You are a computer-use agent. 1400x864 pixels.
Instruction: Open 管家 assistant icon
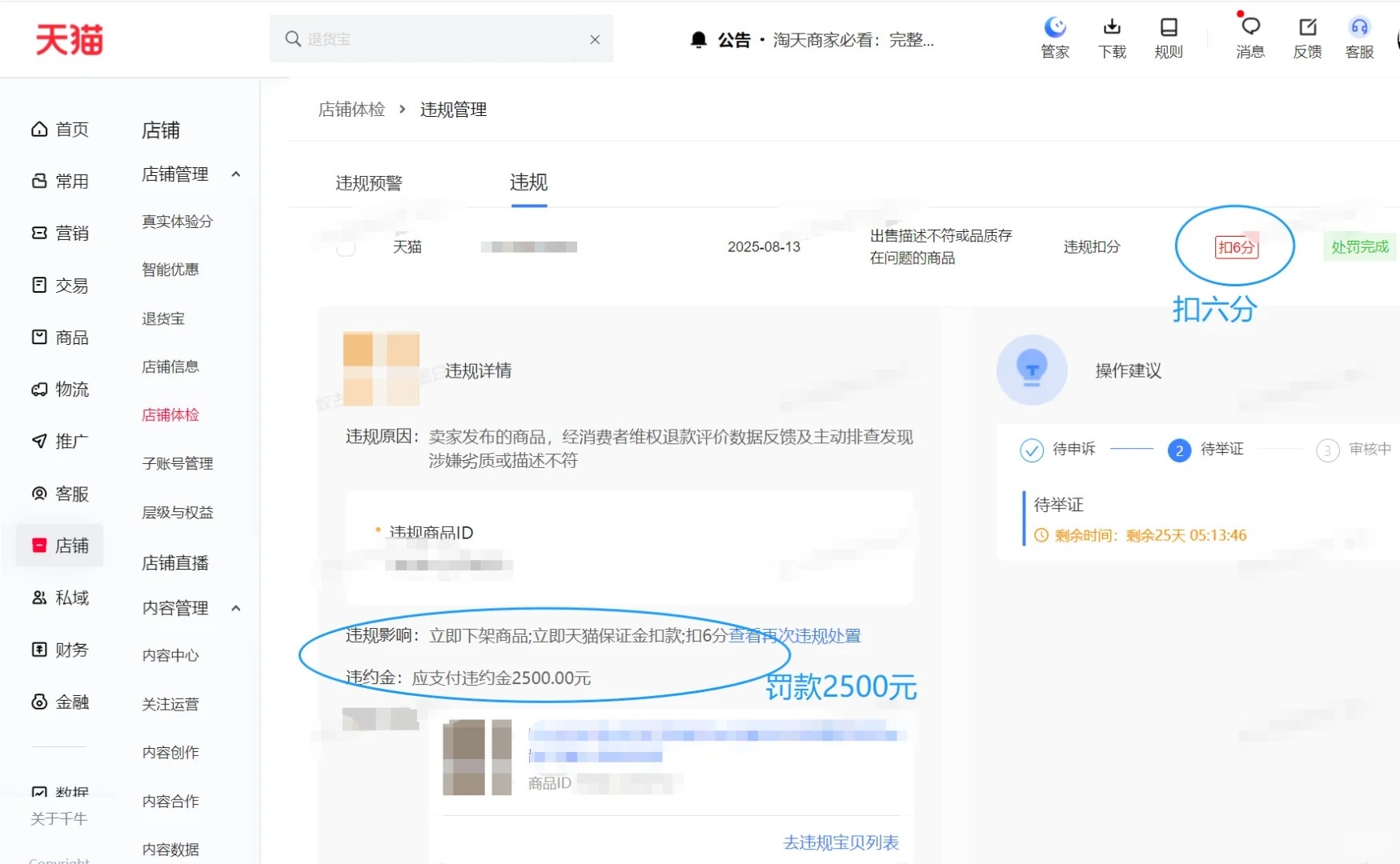tap(1055, 38)
